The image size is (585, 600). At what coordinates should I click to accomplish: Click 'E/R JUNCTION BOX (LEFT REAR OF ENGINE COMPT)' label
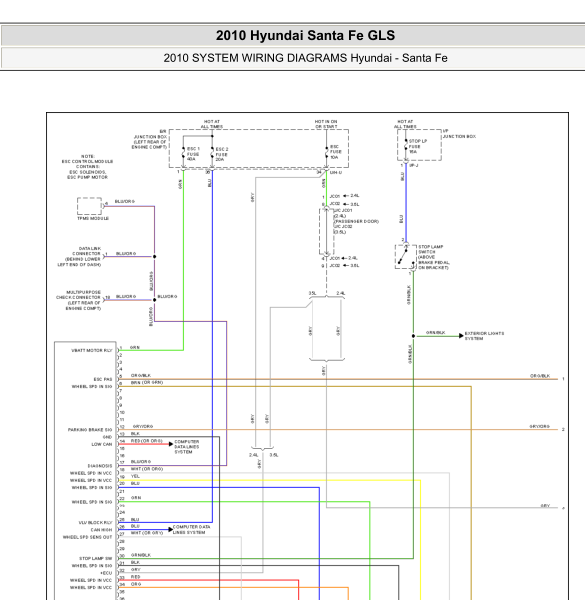click(150, 139)
